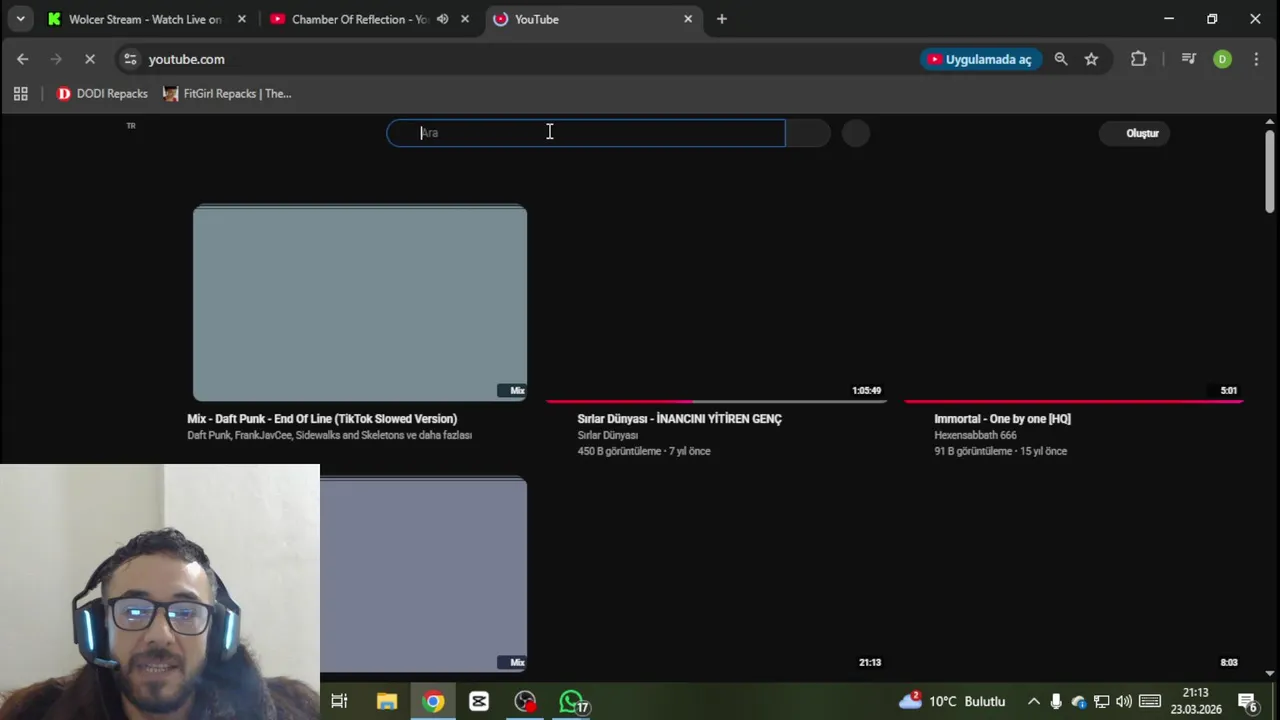1280x720 pixels.
Task: Close the Wolcer Stream tab
Action: (241, 19)
